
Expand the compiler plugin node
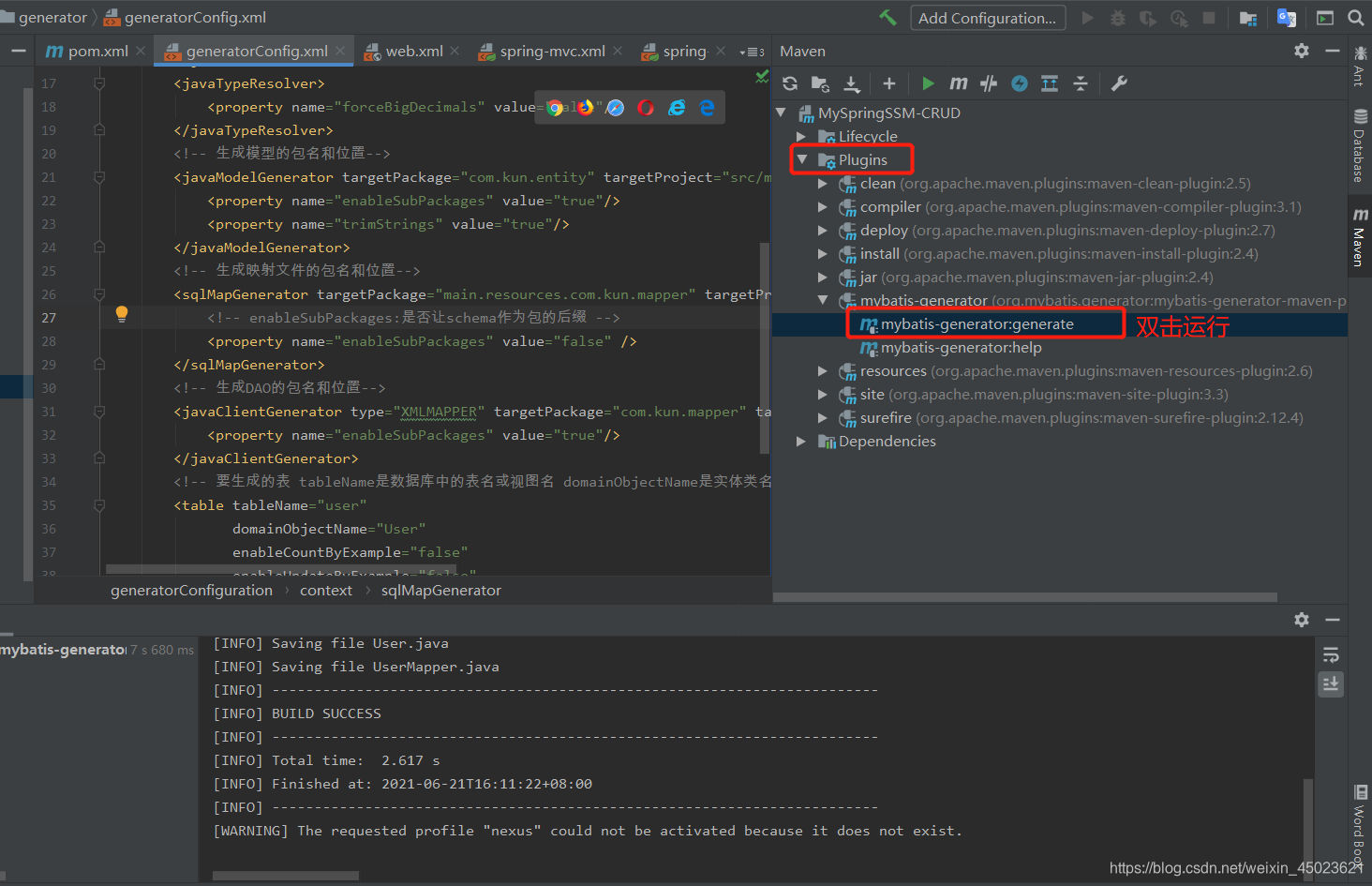[822, 206]
